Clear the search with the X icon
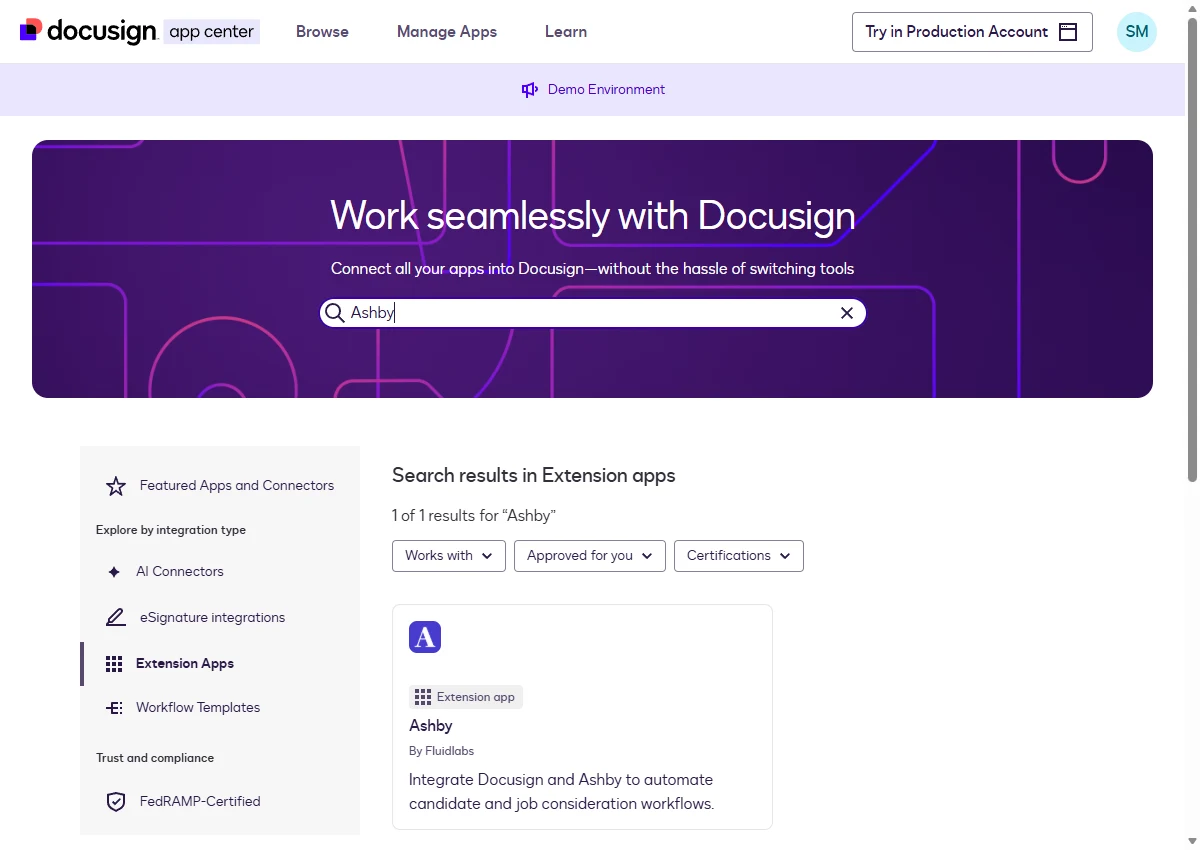 (847, 313)
